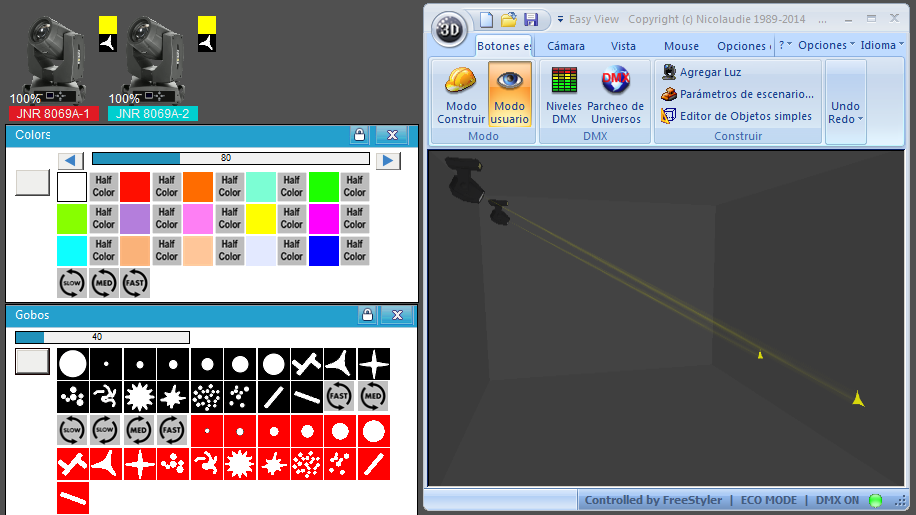Select the orange color swatch
The image size is (916, 515).
coord(198,187)
